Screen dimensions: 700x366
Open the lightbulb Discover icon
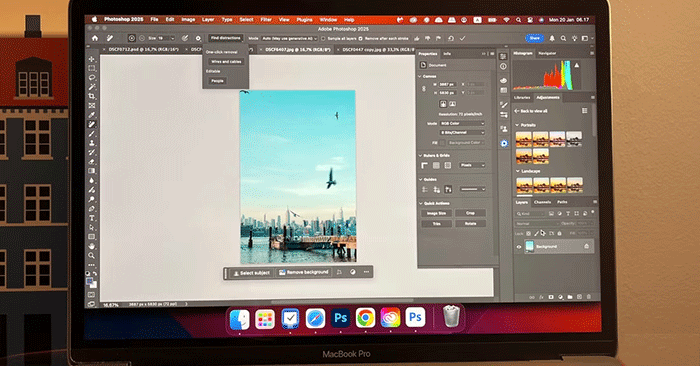575,38
